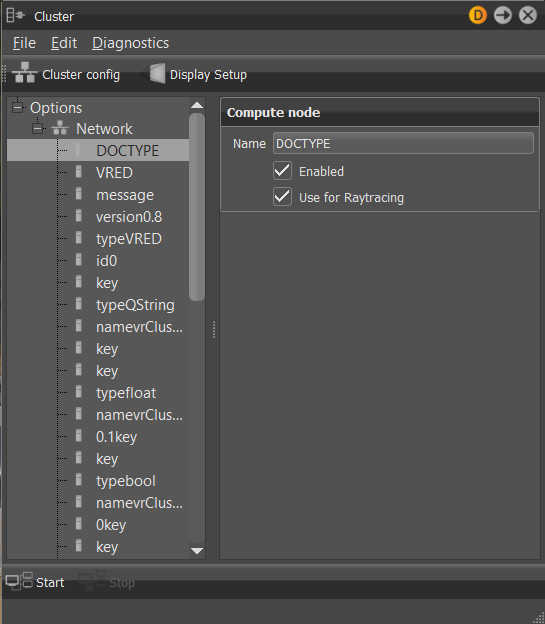Image resolution: width=545 pixels, height=624 pixels.
Task: Click the Cluster config network icon
Action: [x=25, y=72]
